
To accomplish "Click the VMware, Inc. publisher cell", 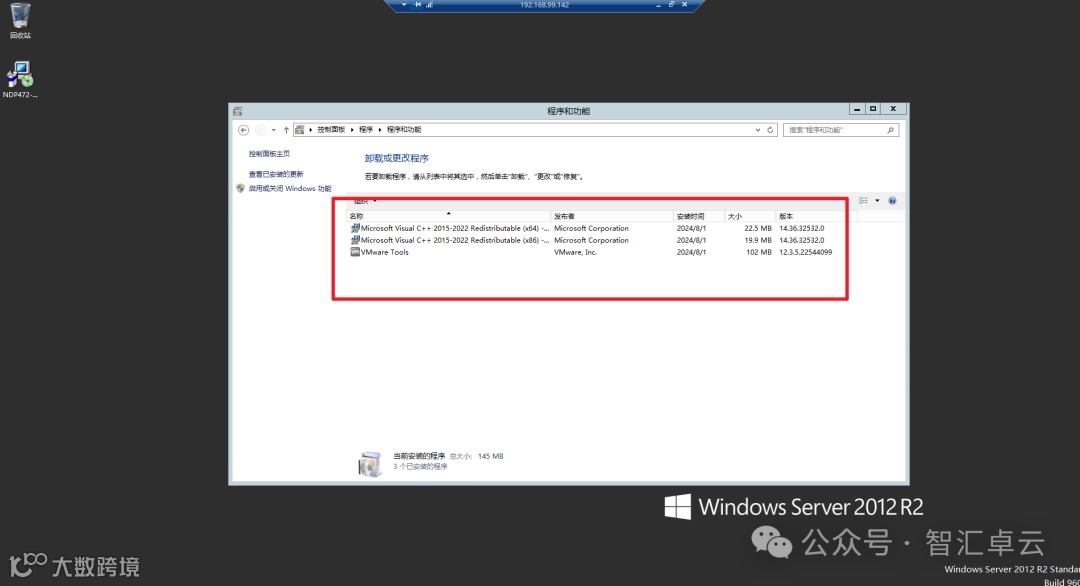I will point(575,252).
